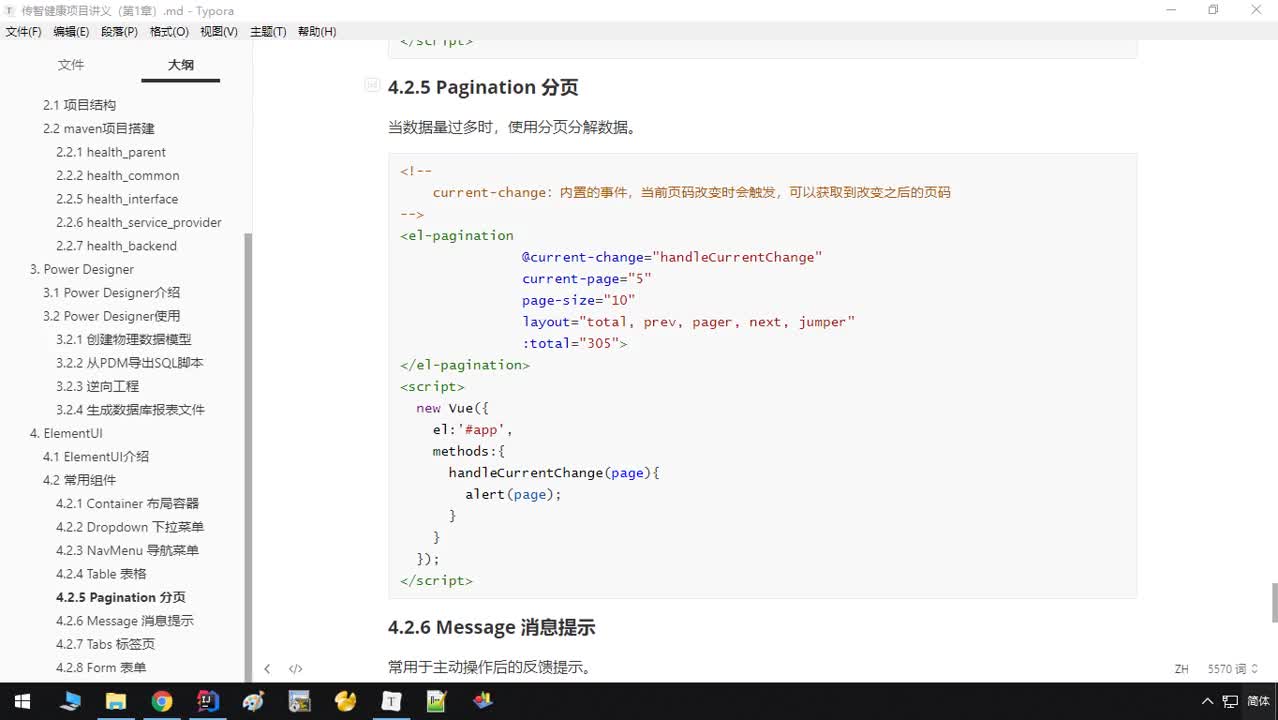Jump to 4. ElementUI chapter
This screenshot has width=1278, height=720.
click(66, 434)
